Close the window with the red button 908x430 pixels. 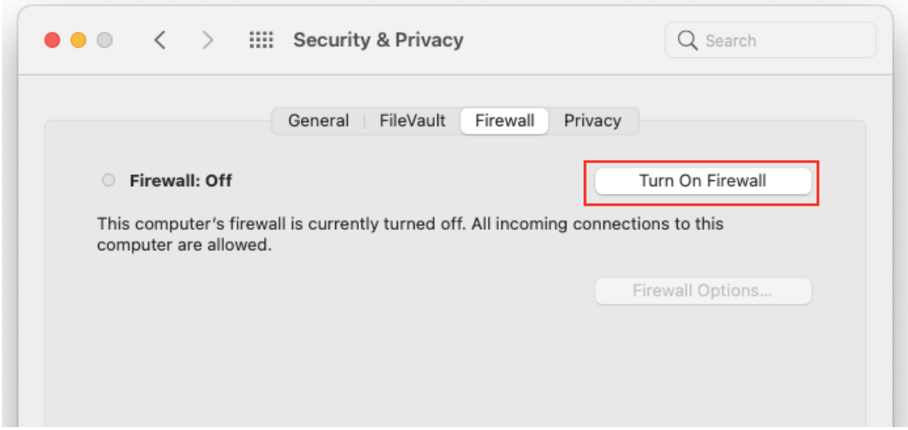click(52, 41)
